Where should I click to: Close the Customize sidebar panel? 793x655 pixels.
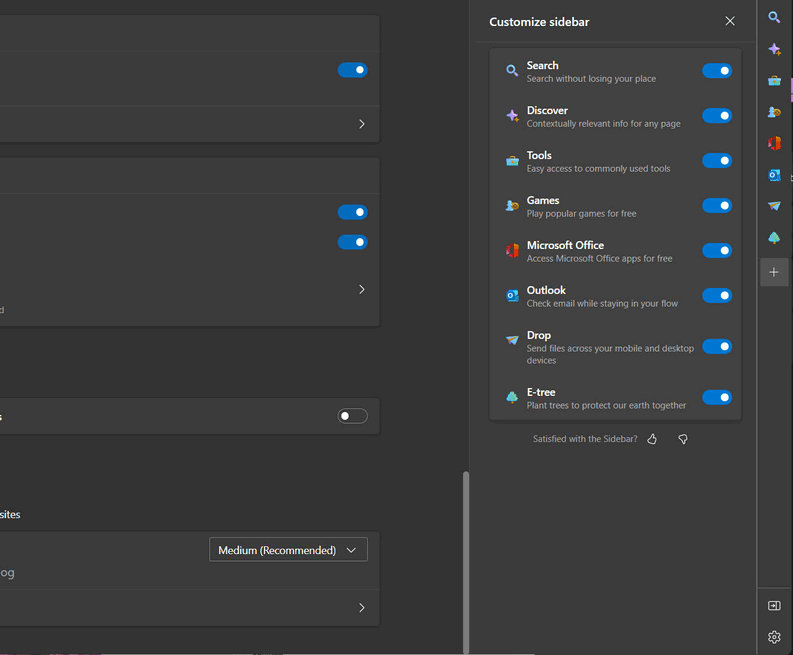coord(730,21)
